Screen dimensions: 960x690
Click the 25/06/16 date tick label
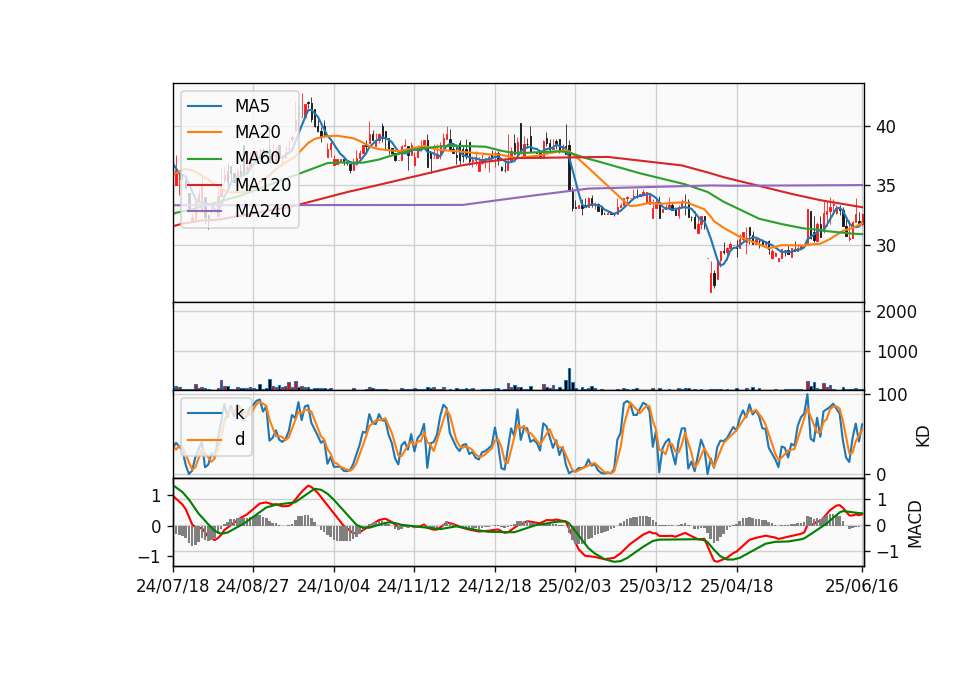tap(862, 586)
